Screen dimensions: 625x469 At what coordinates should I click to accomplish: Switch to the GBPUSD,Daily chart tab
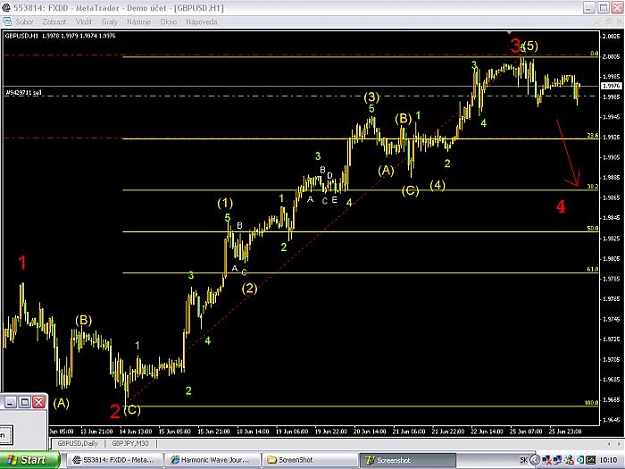(x=77, y=443)
